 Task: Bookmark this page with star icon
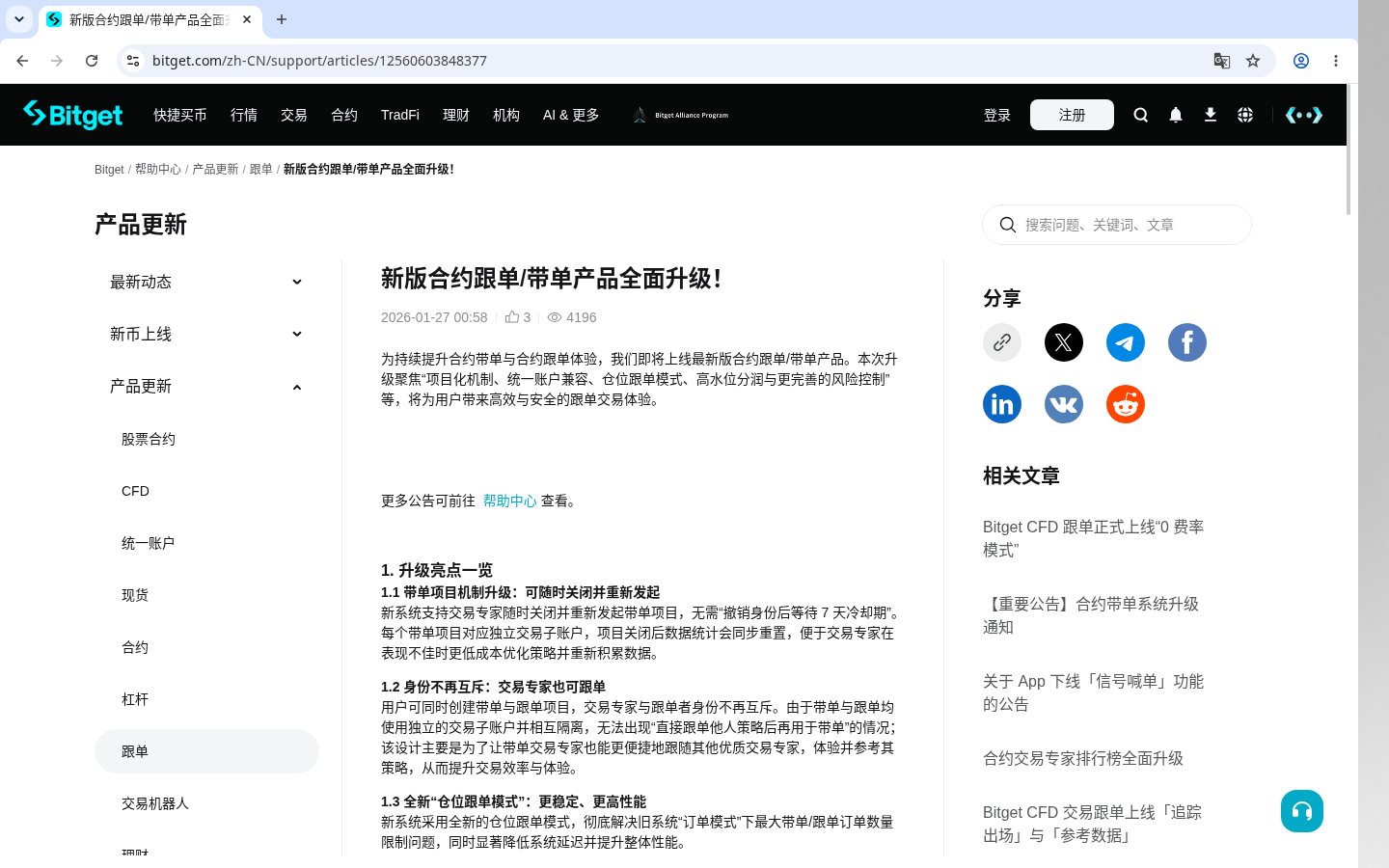(1253, 61)
